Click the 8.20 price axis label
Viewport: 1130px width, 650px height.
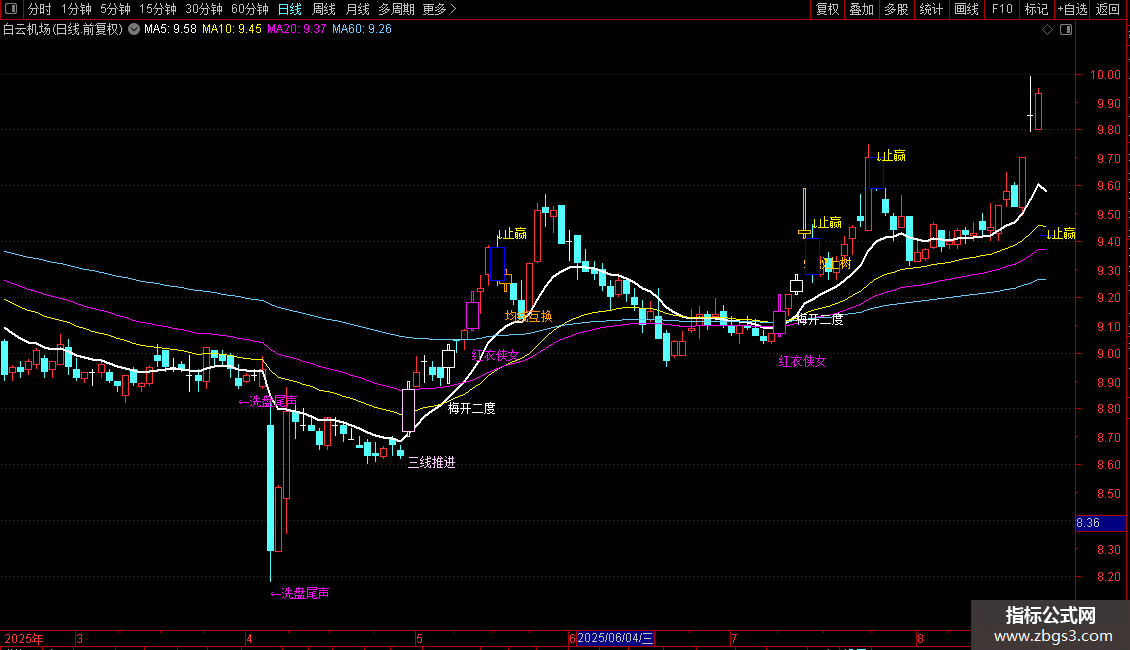(1108, 577)
